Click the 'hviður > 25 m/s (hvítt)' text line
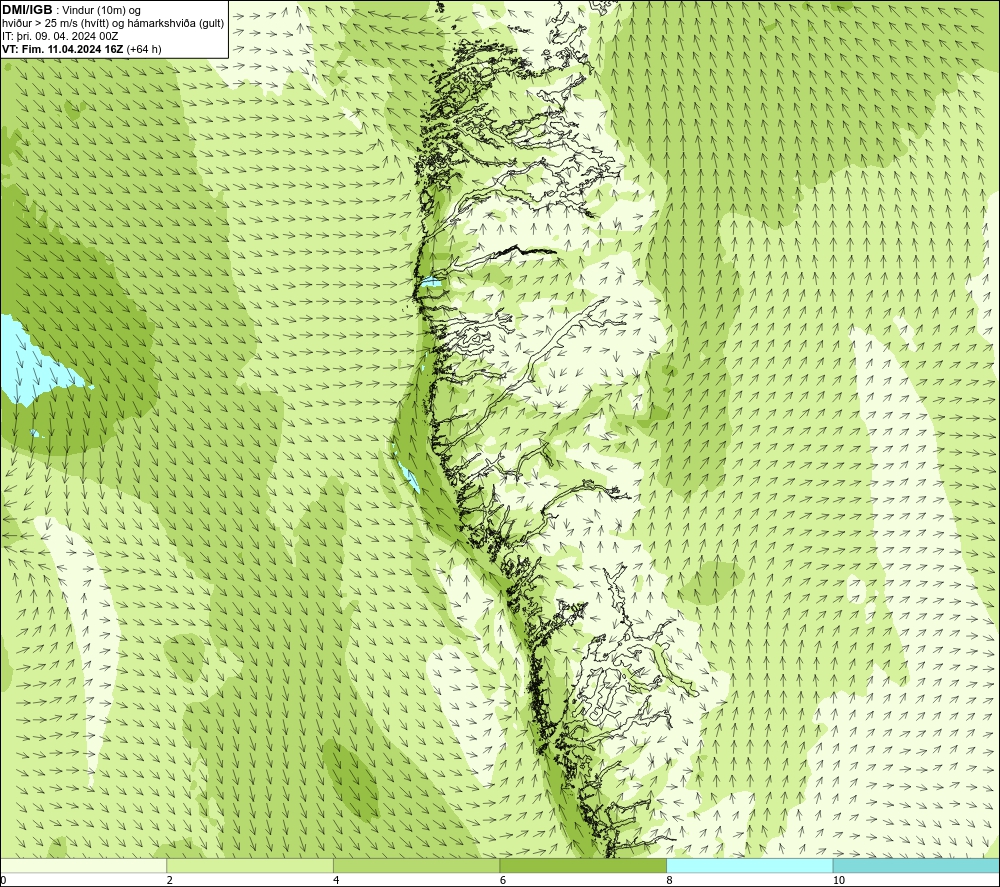The image size is (1000, 887). coord(113,24)
